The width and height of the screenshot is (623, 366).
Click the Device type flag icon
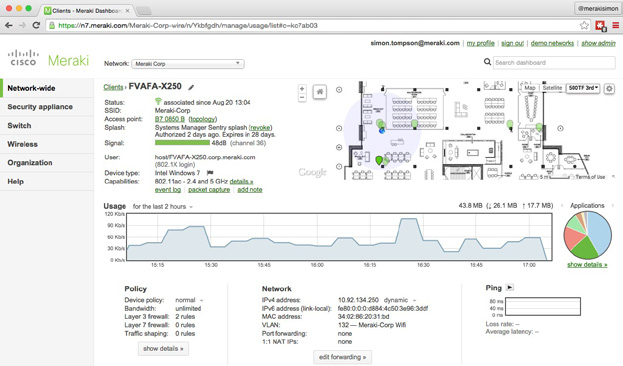(x=210, y=173)
